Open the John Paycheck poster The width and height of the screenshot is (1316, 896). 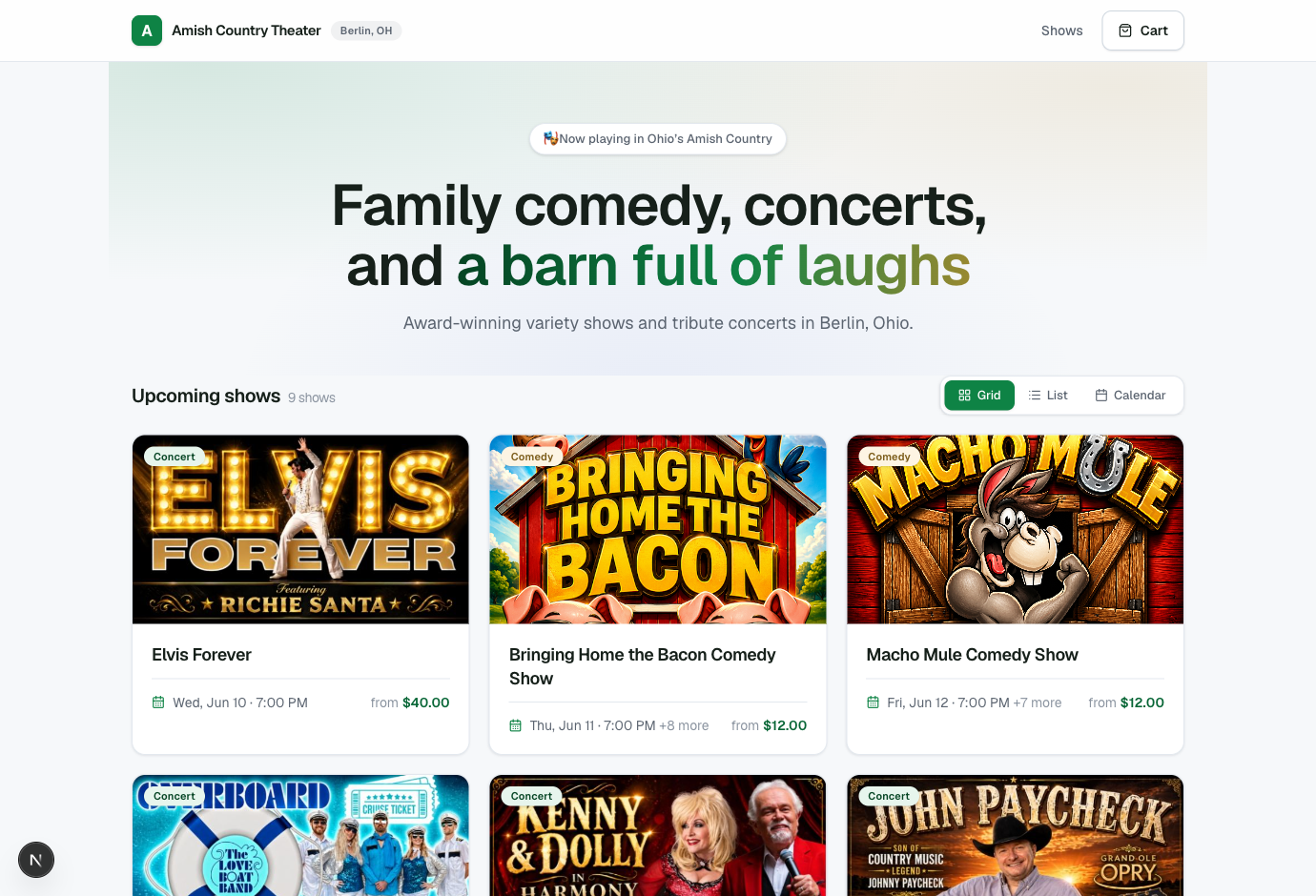click(x=1016, y=835)
